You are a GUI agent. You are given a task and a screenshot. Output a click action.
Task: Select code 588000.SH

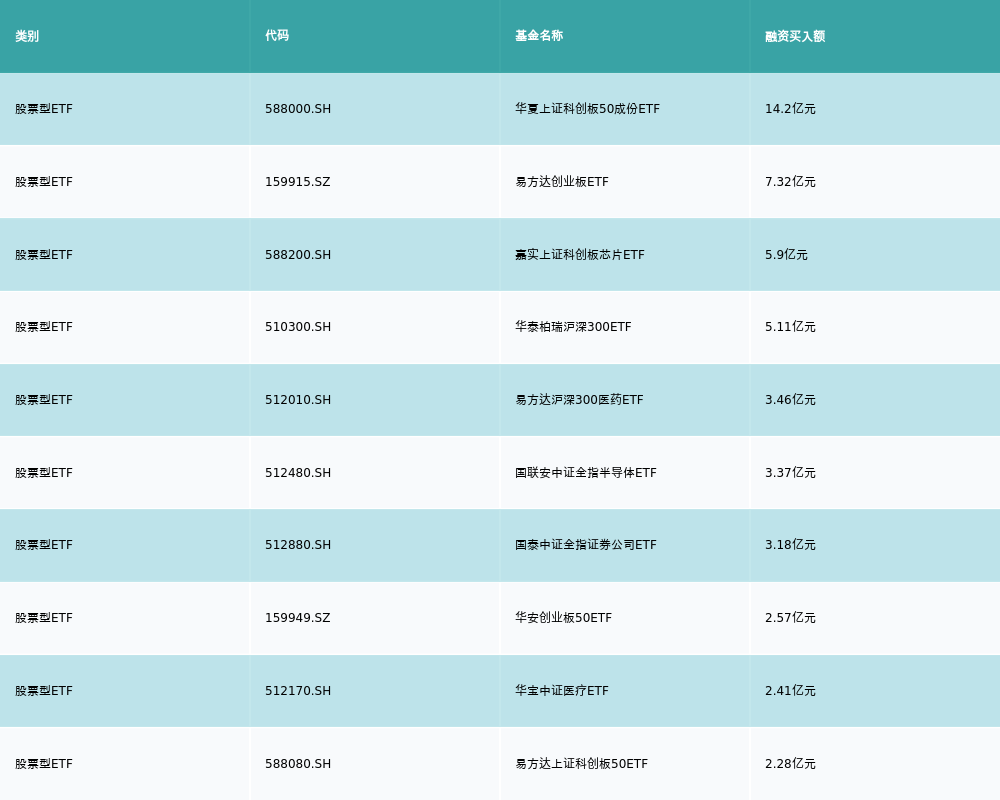(298, 109)
